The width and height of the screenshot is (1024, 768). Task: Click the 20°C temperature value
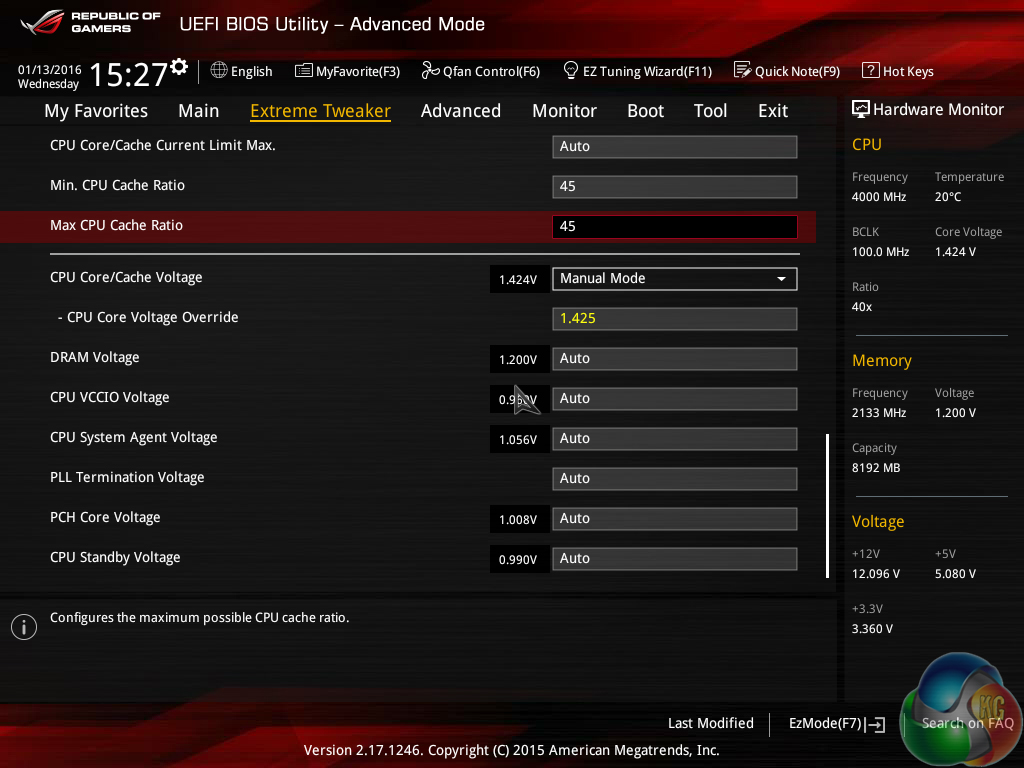coord(948,197)
